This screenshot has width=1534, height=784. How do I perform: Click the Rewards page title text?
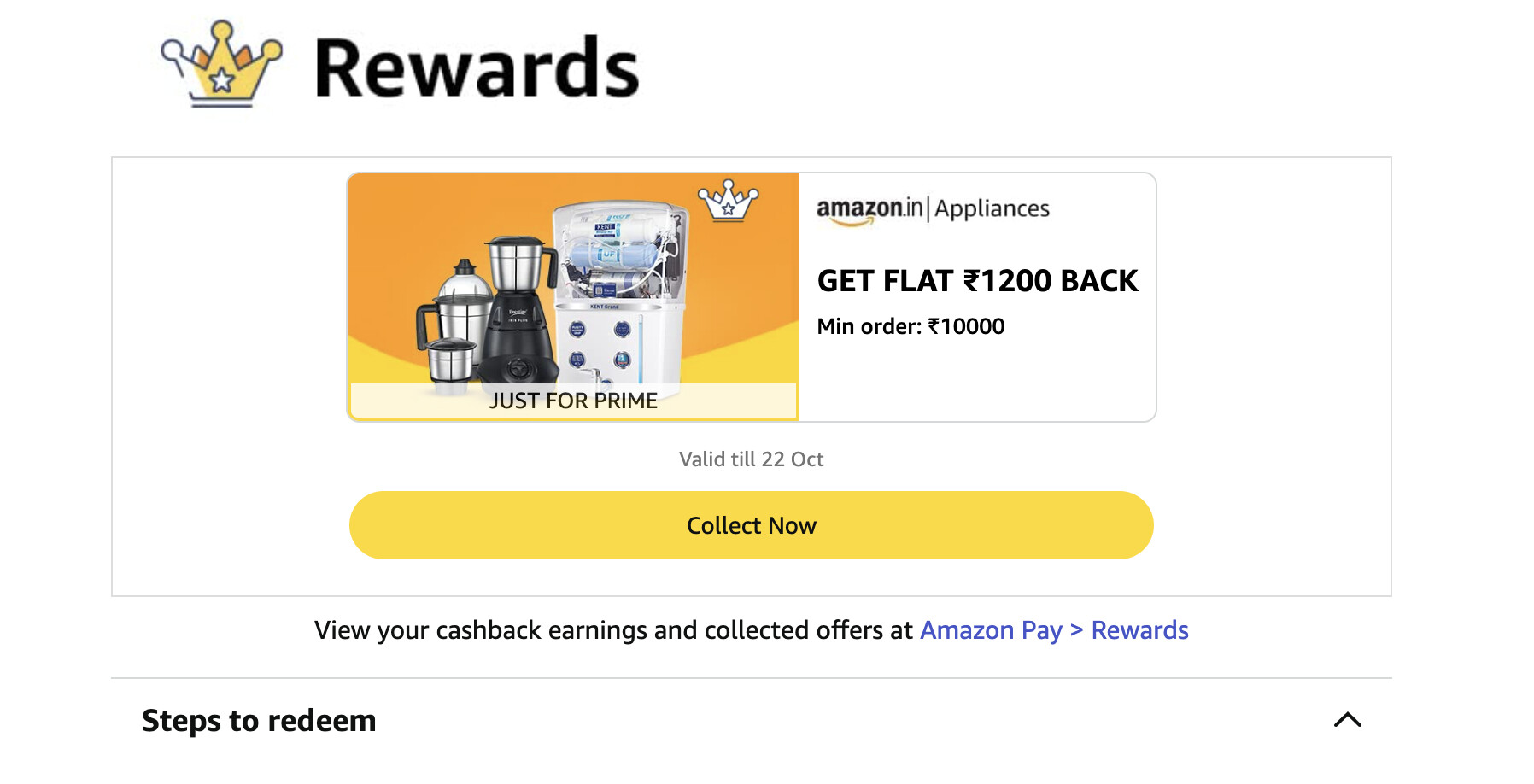[x=477, y=68]
